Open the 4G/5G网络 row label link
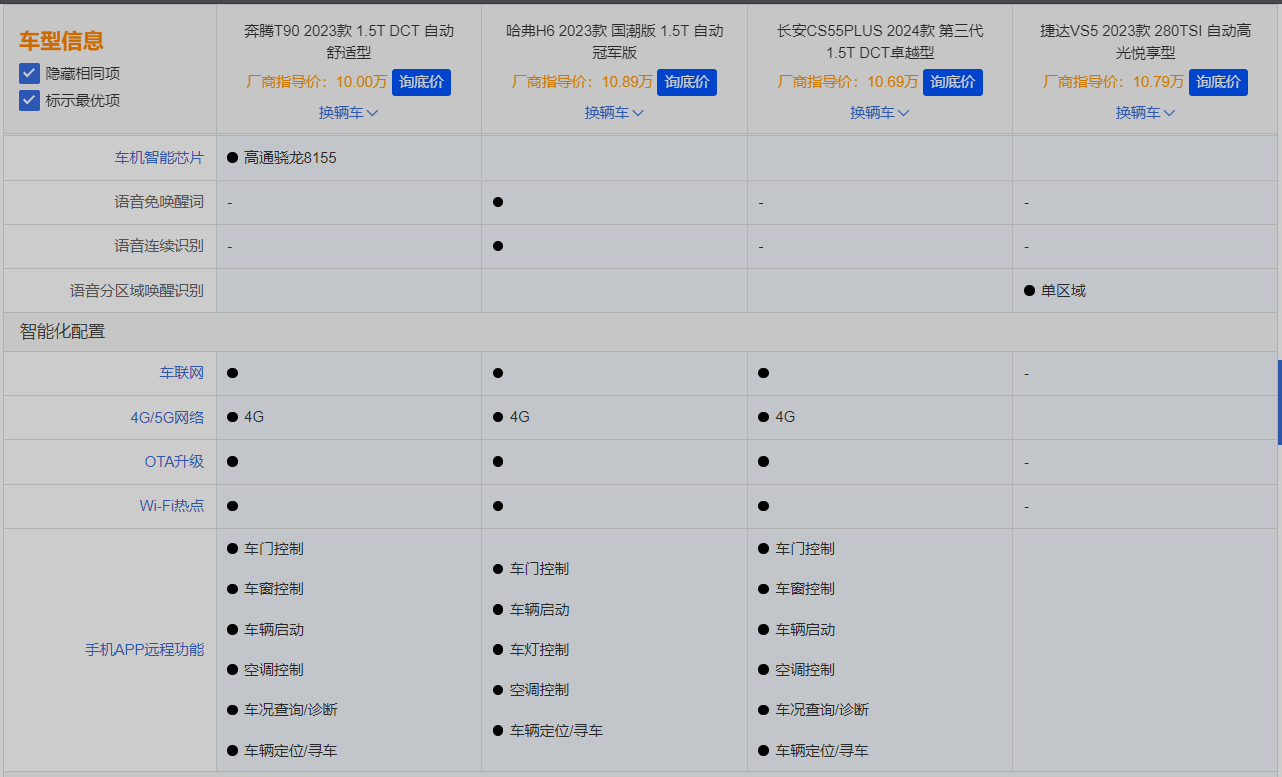The width and height of the screenshot is (1282, 777). click(x=167, y=417)
